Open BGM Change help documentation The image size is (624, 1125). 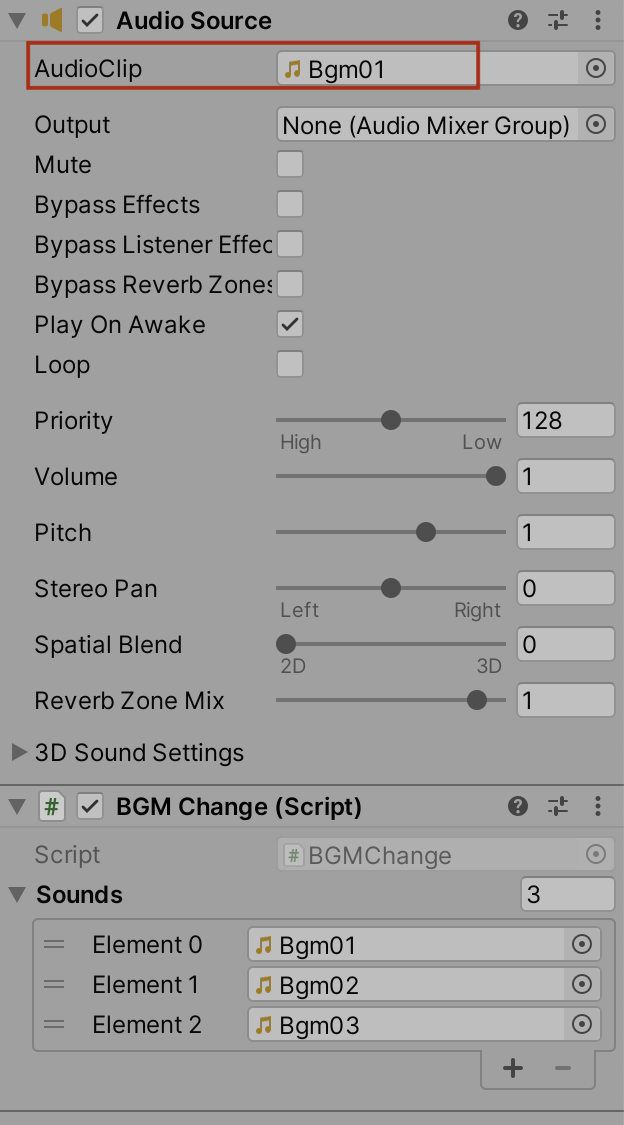point(518,806)
